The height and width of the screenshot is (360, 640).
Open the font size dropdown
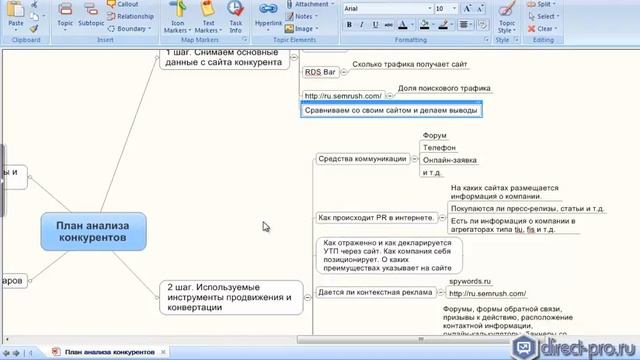454,9
